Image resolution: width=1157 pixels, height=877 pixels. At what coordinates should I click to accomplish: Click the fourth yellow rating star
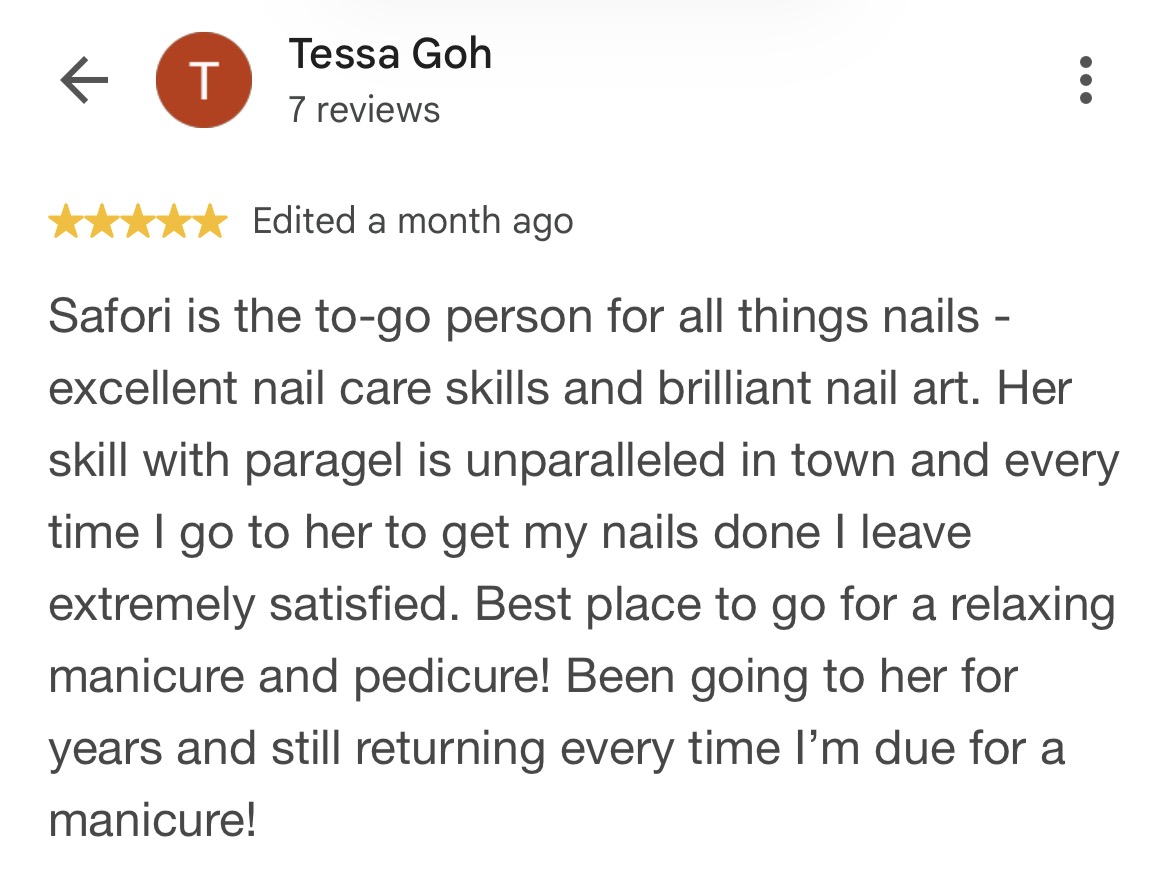click(x=174, y=221)
